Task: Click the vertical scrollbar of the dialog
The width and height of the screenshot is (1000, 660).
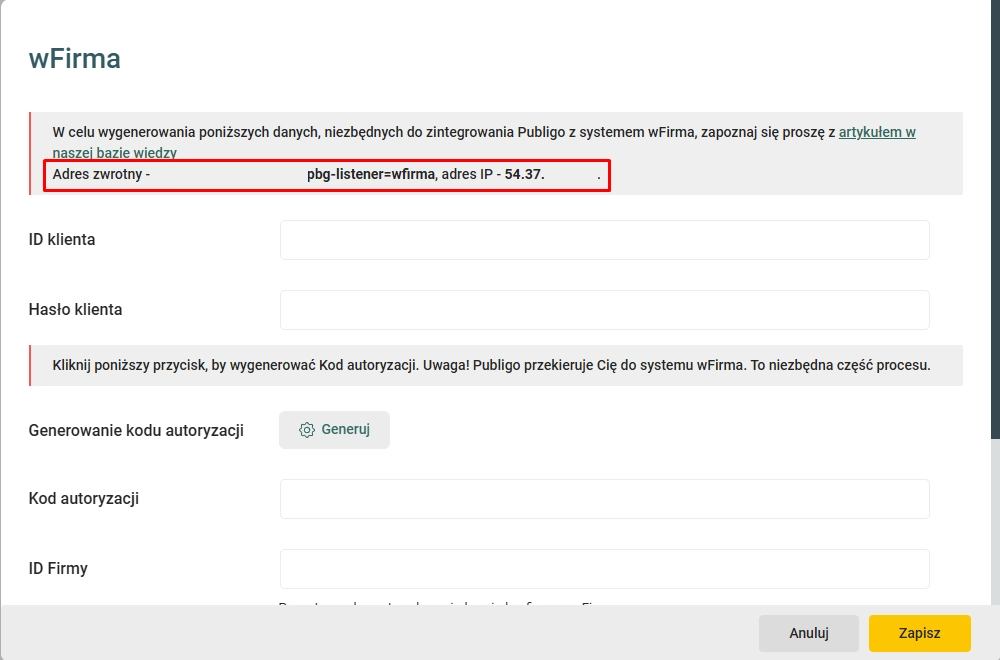Action: [x=995, y=219]
